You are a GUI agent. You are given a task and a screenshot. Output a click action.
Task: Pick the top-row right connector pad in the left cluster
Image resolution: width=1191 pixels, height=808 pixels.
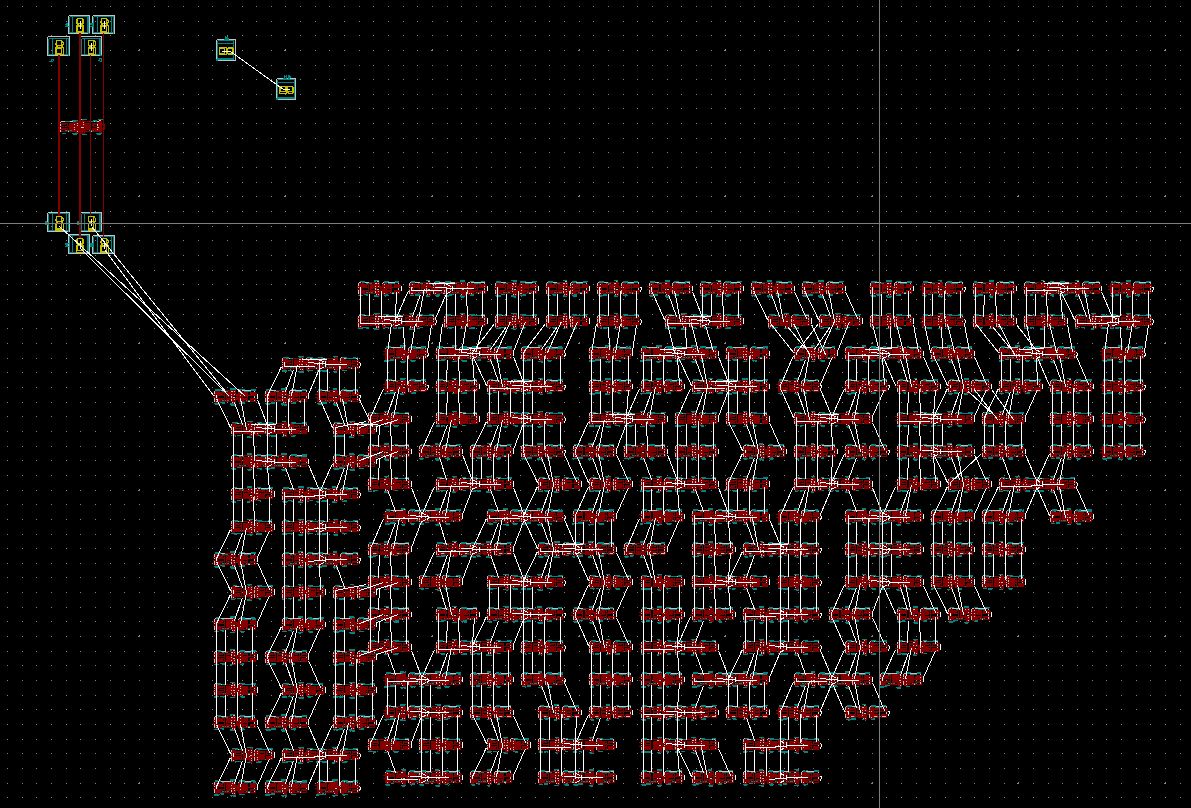104,25
